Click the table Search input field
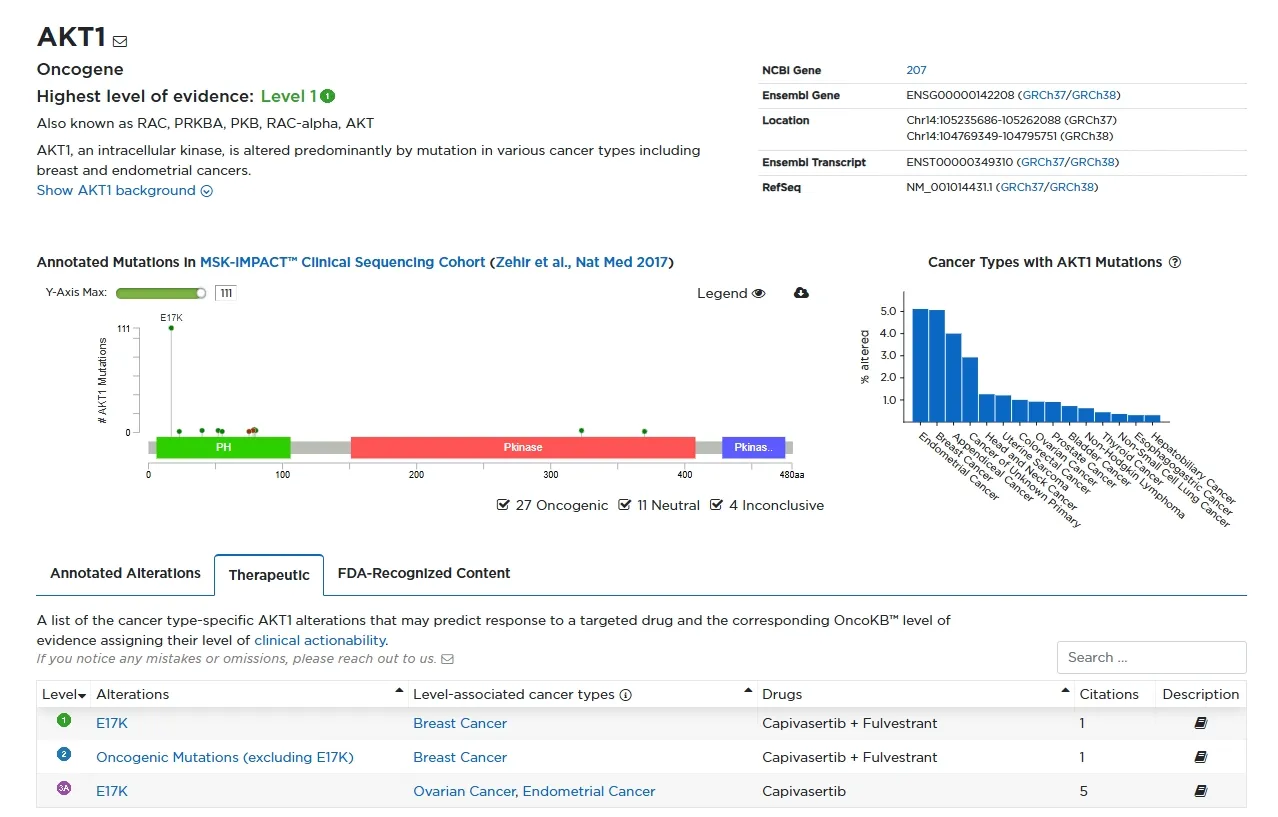This screenshot has width=1278, height=817. [1151, 657]
